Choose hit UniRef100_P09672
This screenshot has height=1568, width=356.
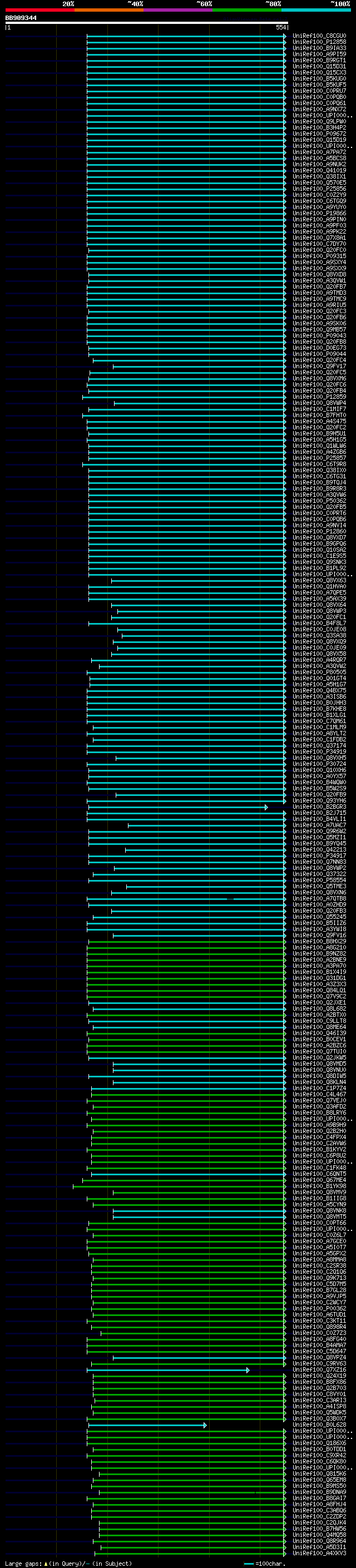319,134
